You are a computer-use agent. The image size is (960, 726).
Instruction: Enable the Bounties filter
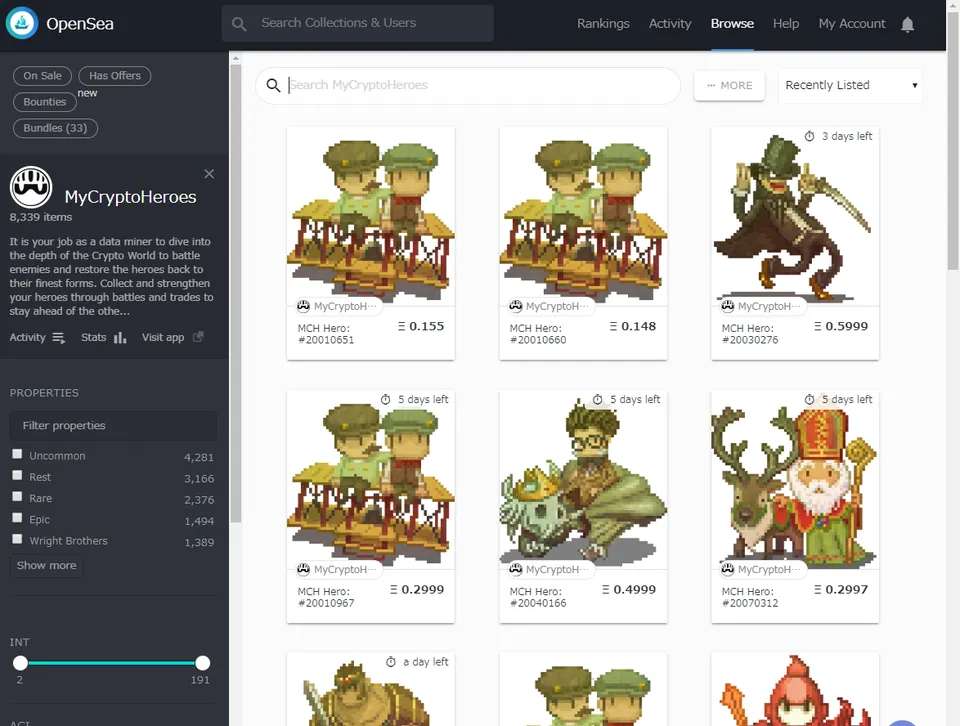point(45,102)
